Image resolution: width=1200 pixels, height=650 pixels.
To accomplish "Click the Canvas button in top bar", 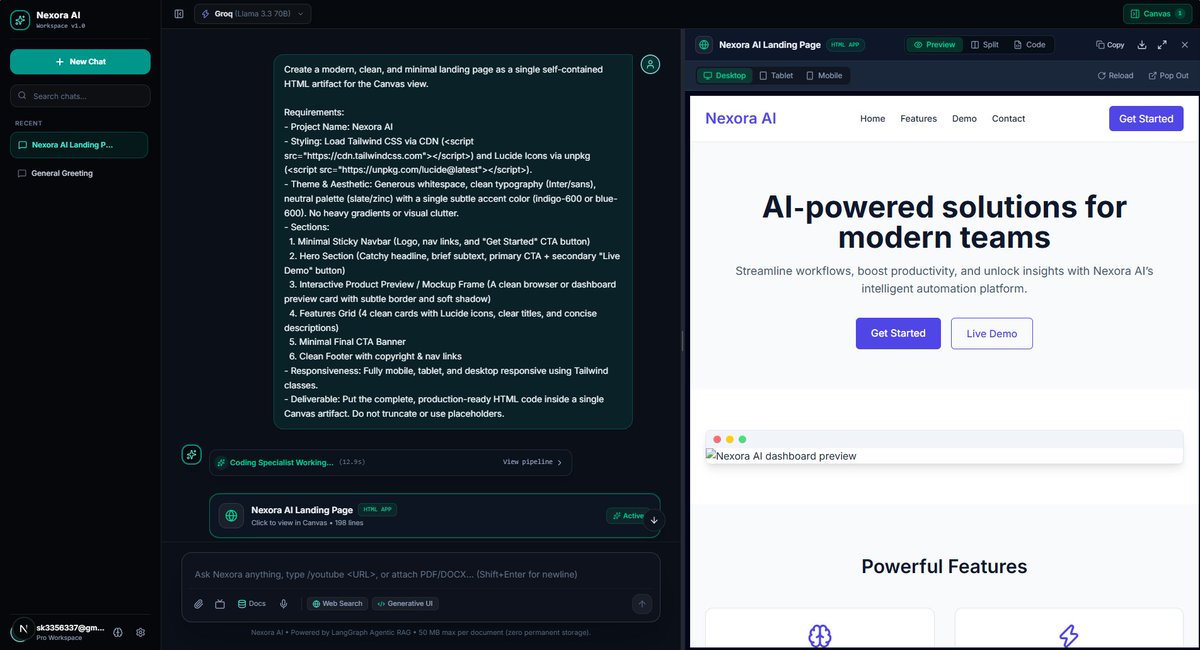I will tap(1157, 14).
